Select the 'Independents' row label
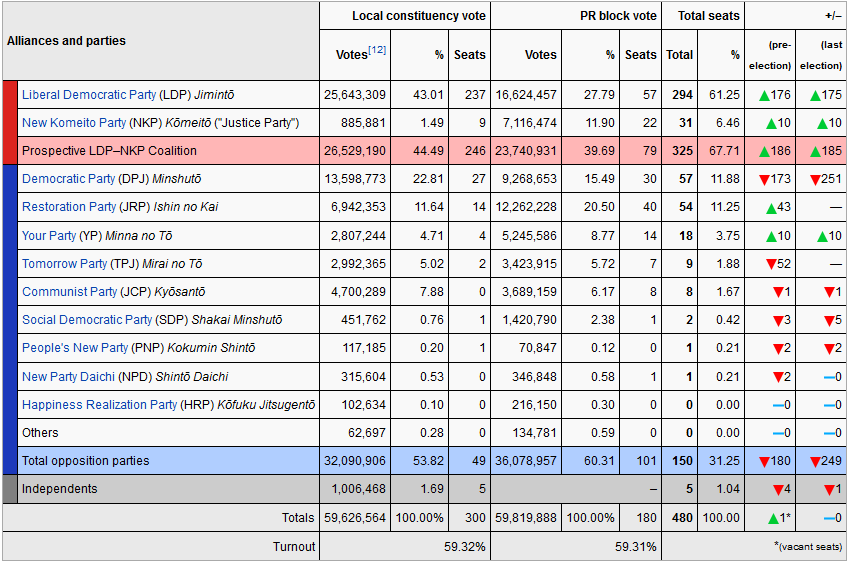848x564 pixels. coord(59,489)
